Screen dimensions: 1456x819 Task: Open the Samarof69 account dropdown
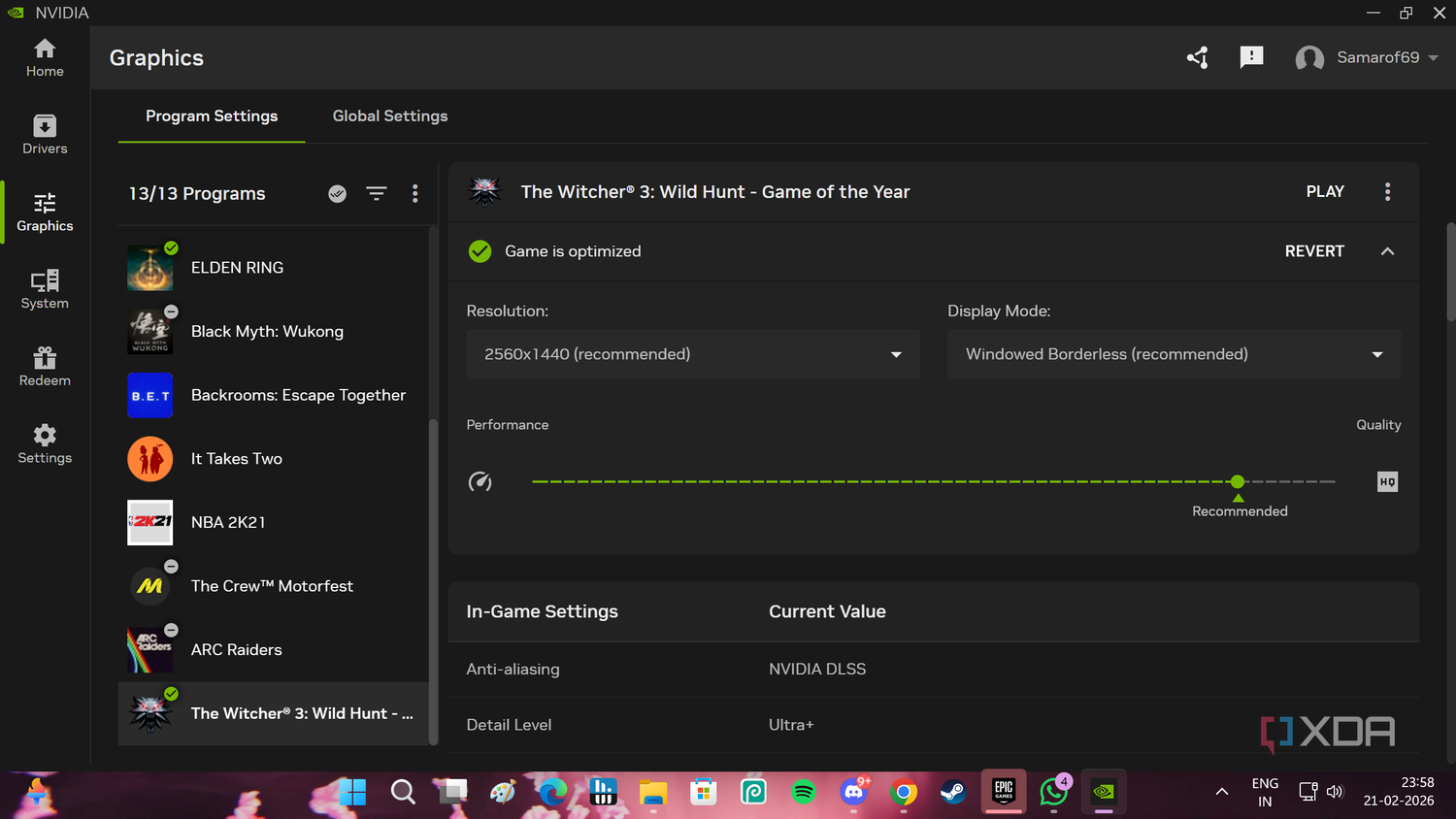tap(1367, 57)
